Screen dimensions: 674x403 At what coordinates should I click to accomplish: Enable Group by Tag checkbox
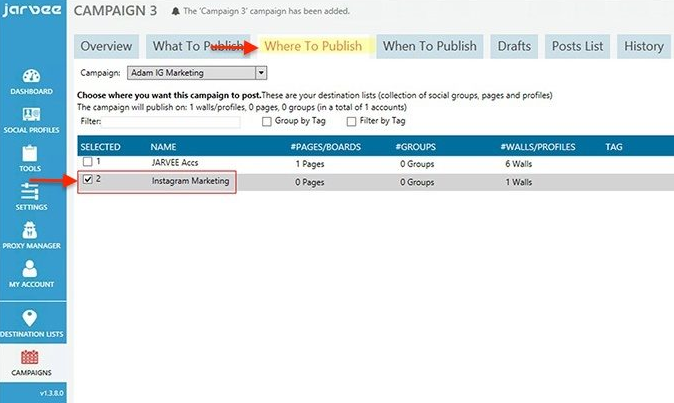(267, 122)
